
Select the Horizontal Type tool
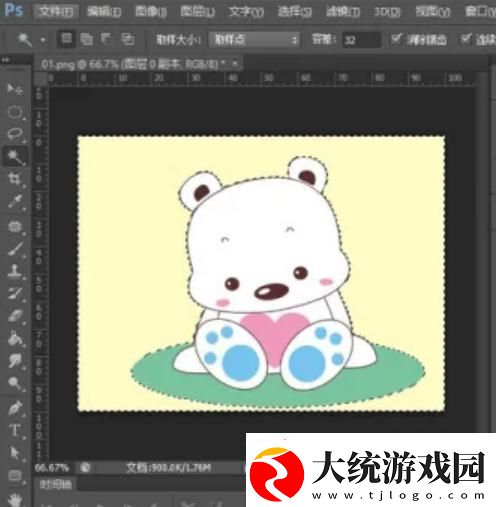15,430
